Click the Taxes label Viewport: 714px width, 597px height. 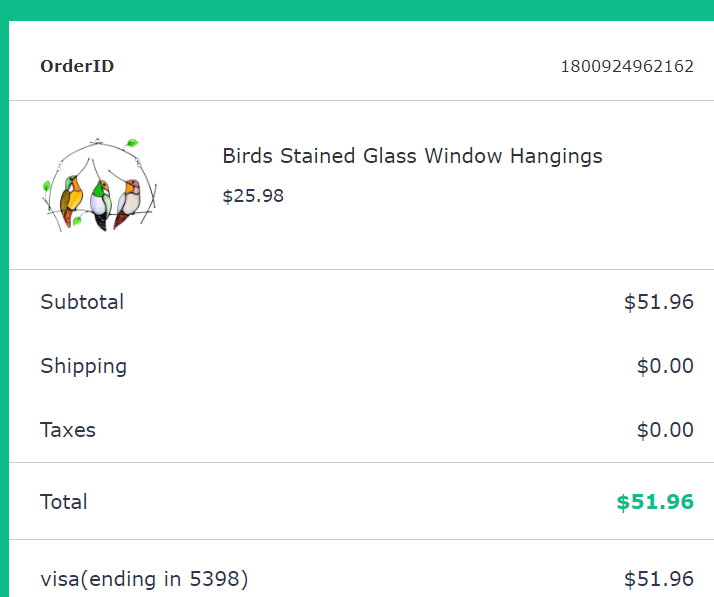[68, 430]
